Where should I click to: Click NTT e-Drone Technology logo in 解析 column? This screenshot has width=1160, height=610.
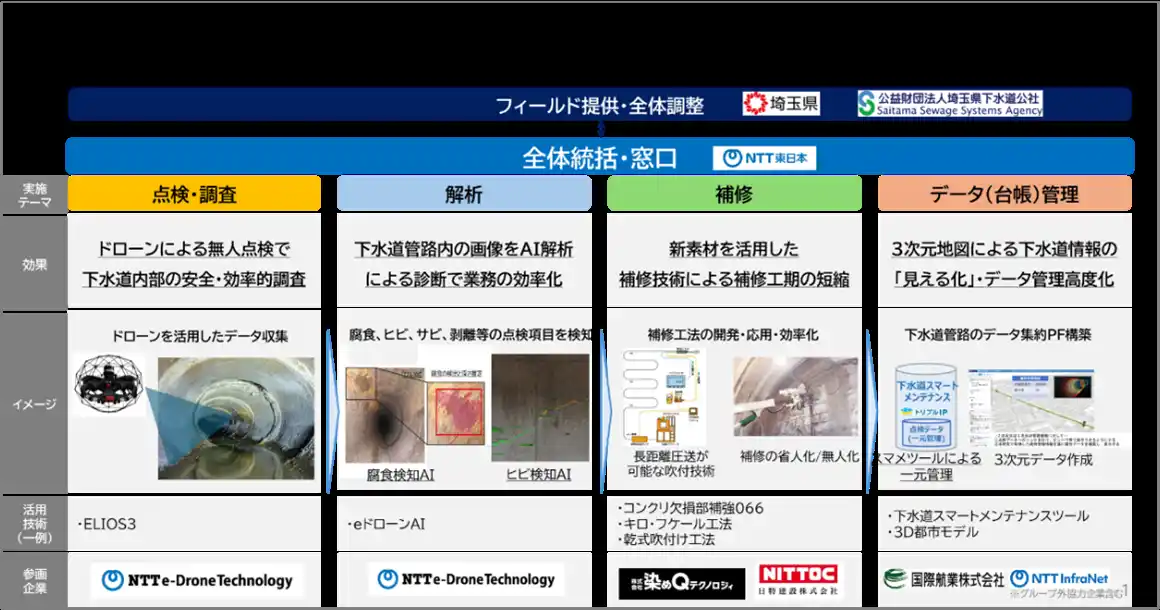[x=466, y=579]
